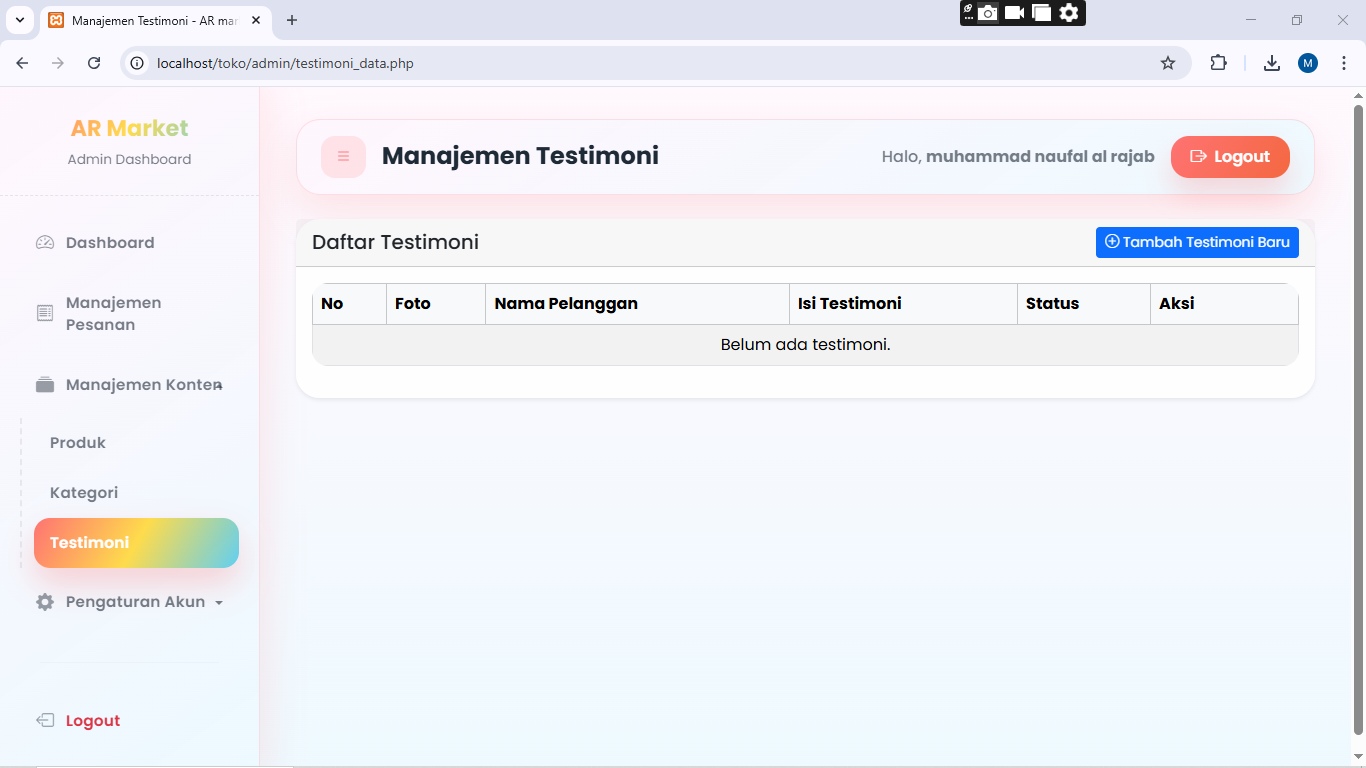Open the Produk menu item
The height and width of the screenshot is (768, 1366).
[78, 443]
